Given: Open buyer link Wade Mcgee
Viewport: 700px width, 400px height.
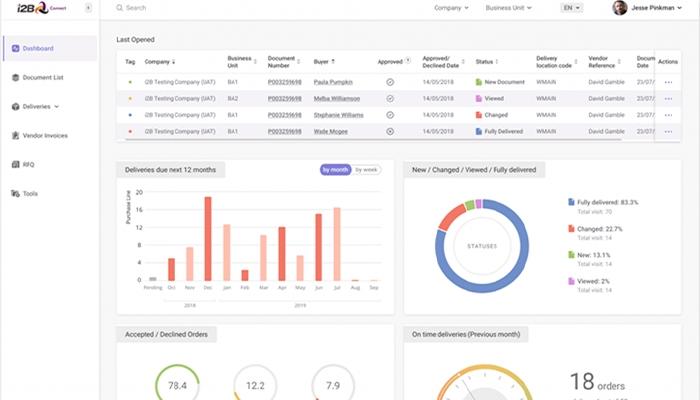Looking at the screenshot, I should [330, 132].
